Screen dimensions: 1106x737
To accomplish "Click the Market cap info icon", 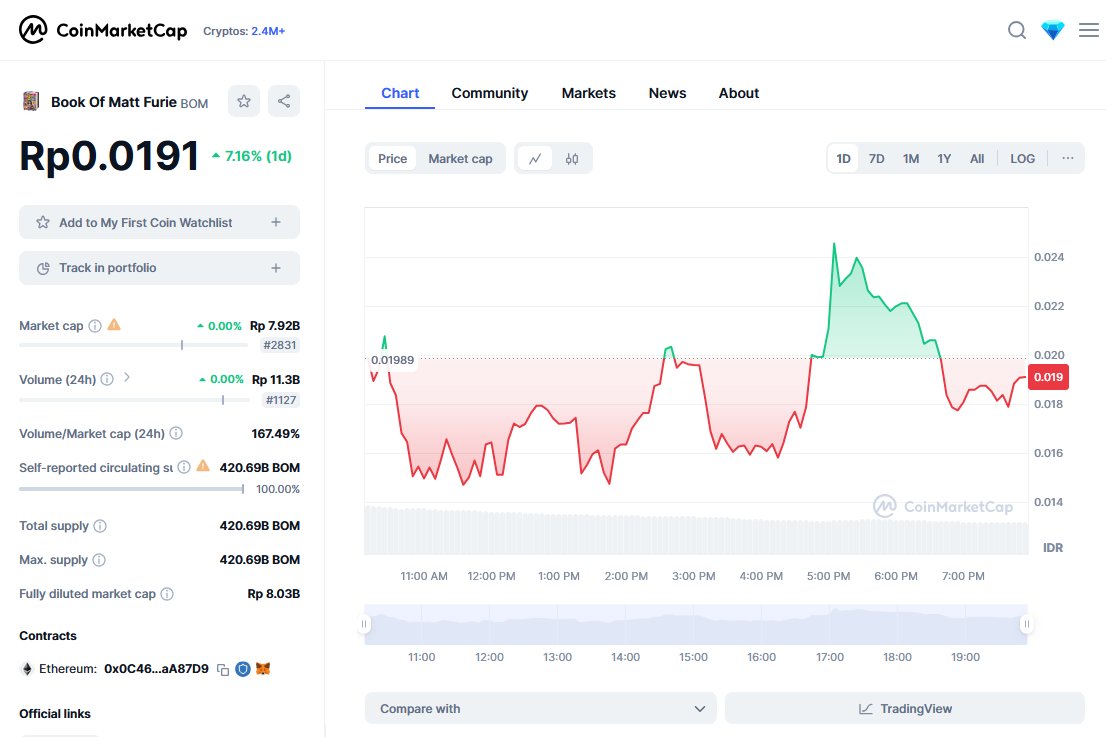I will tap(95, 325).
